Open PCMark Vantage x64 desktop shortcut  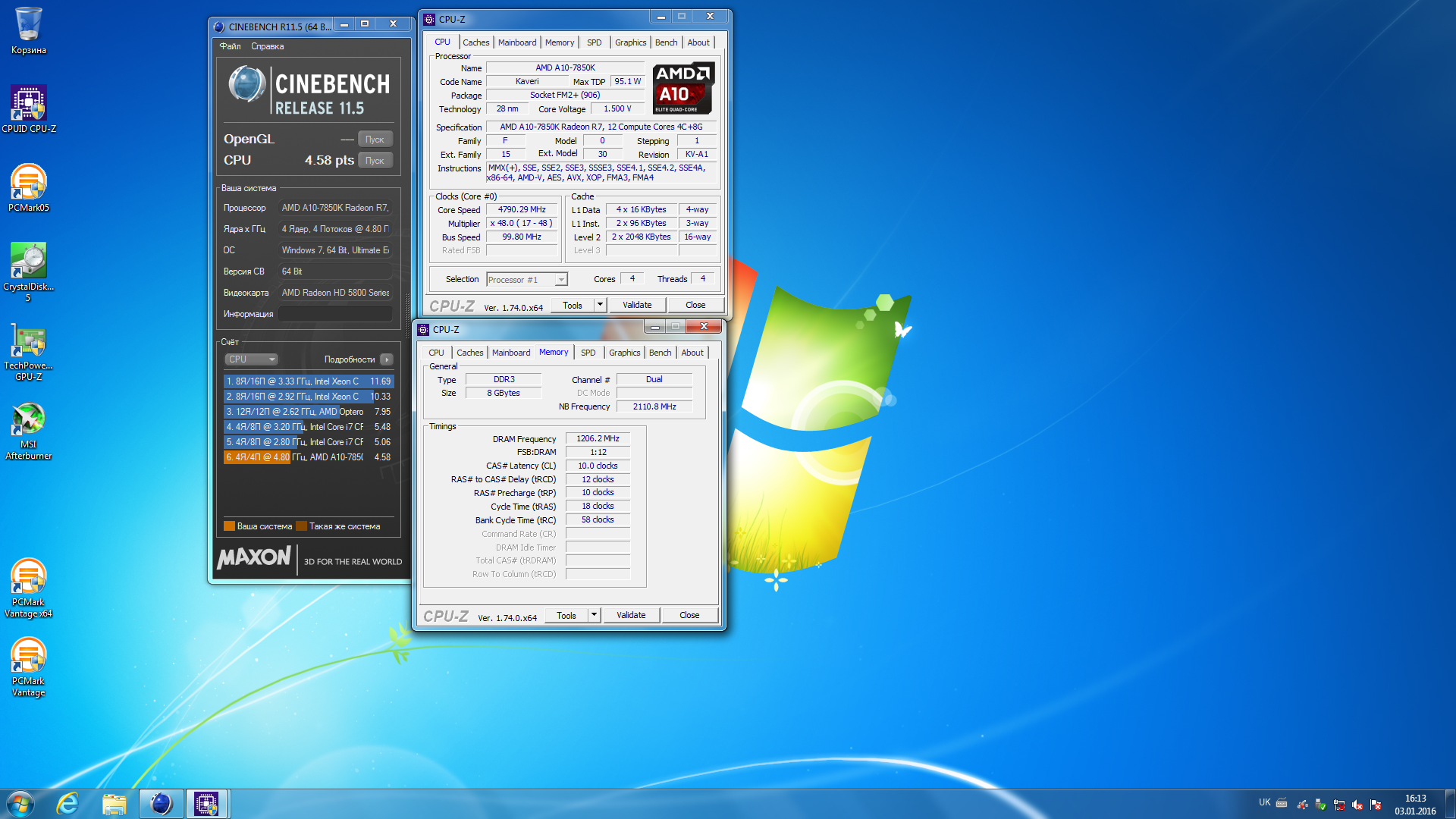click(x=29, y=588)
